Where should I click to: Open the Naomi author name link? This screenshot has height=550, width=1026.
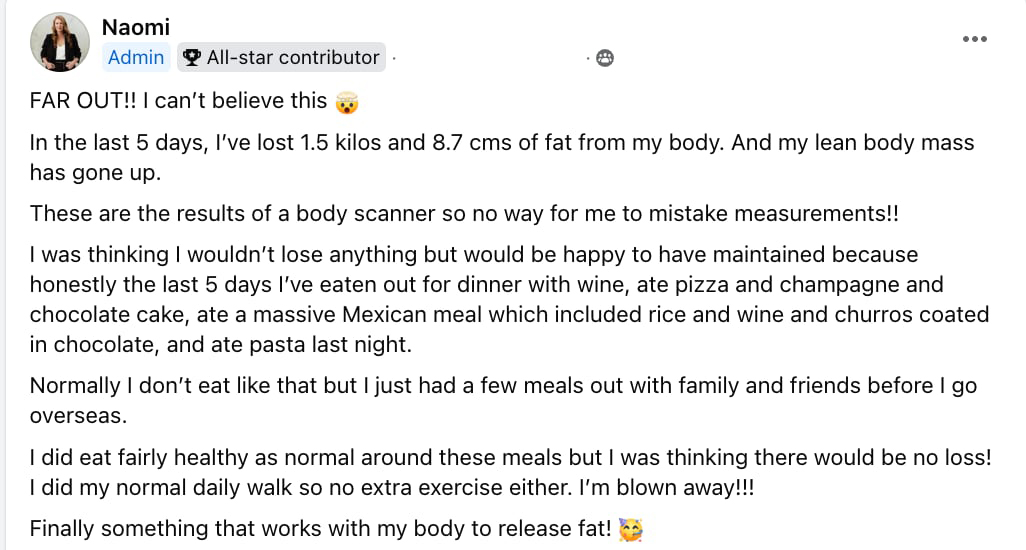[136, 27]
